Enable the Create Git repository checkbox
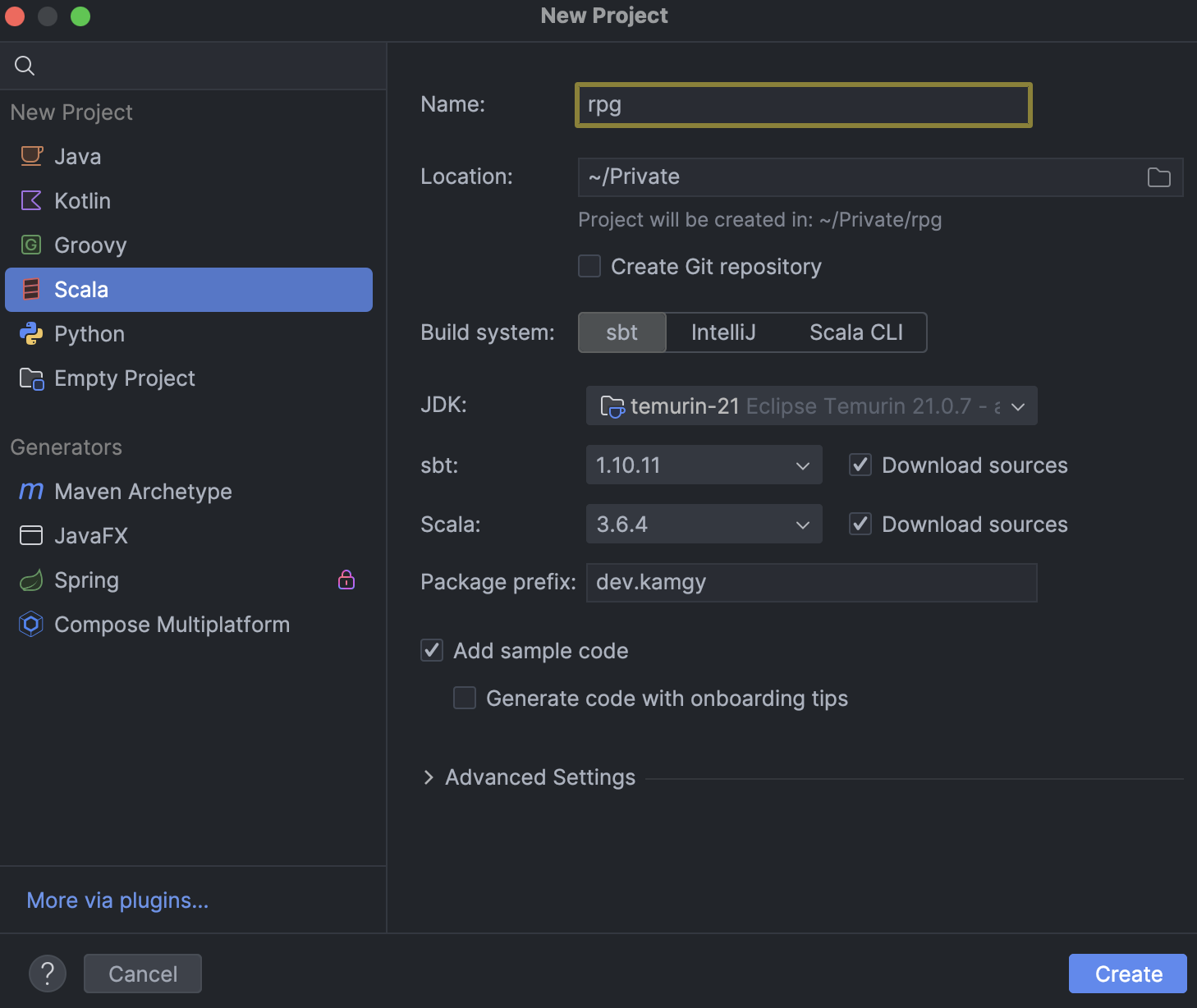This screenshot has height=1008, width=1197. coord(589,266)
